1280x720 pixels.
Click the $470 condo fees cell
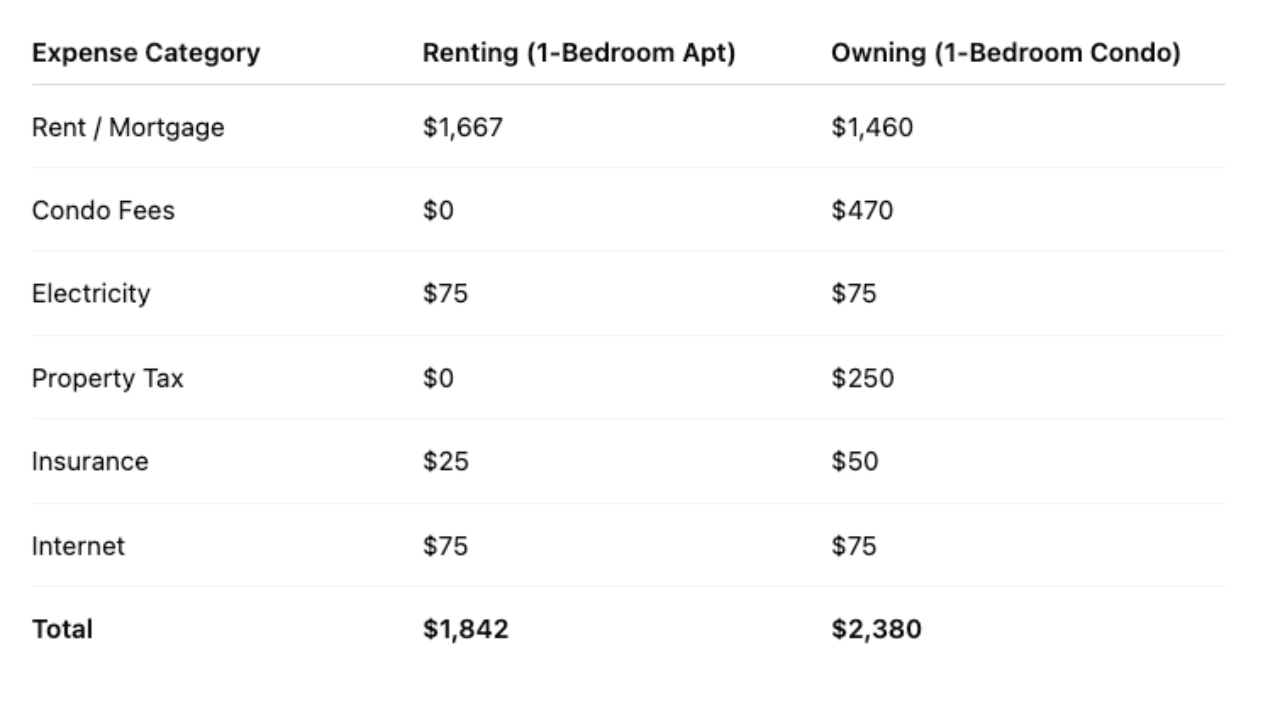862,211
